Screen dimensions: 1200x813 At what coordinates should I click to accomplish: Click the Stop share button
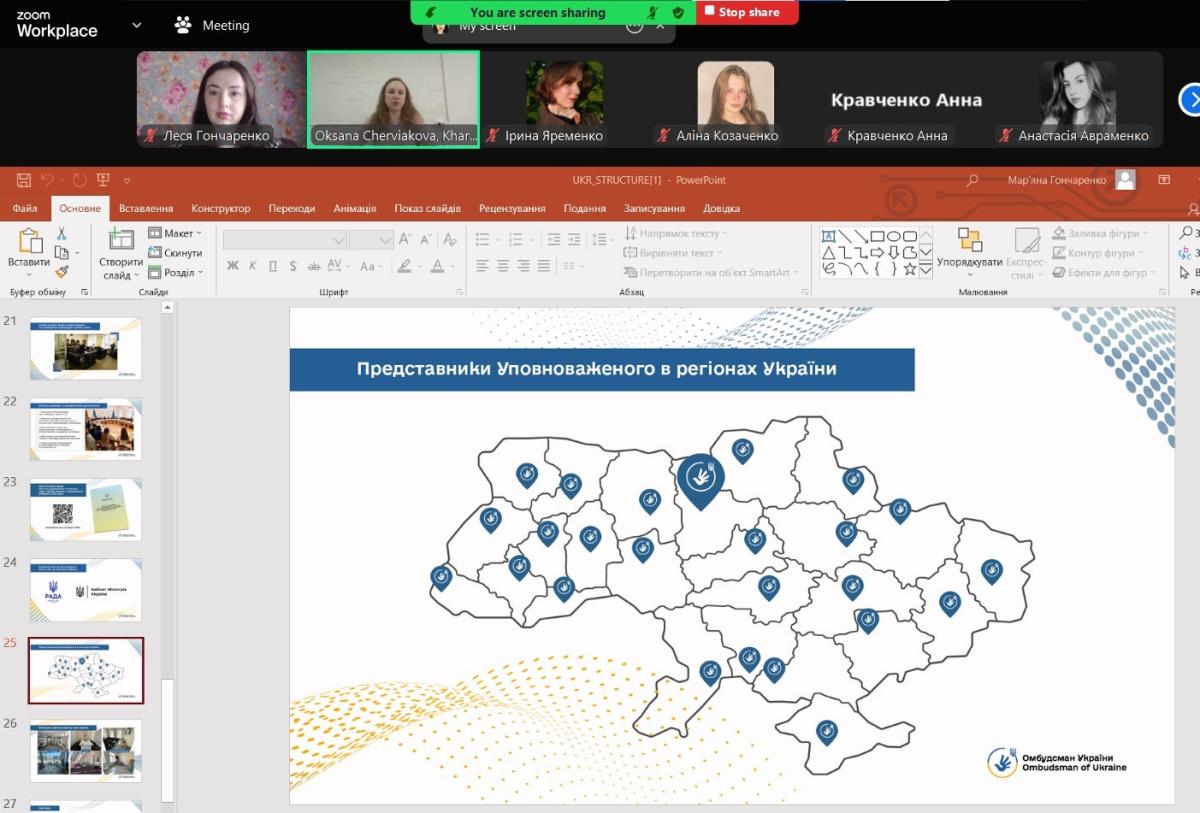click(747, 12)
